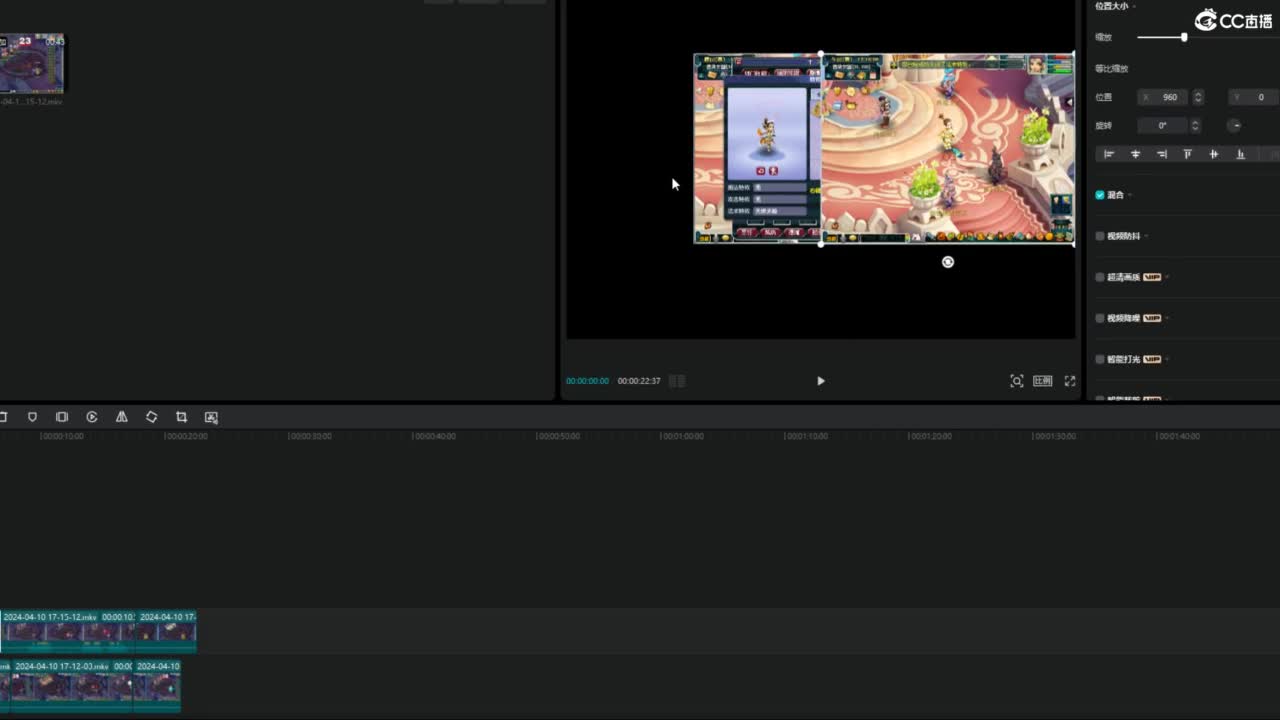Align clip to left edge
This screenshot has height=720, width=1280.
coord(1109,154)
